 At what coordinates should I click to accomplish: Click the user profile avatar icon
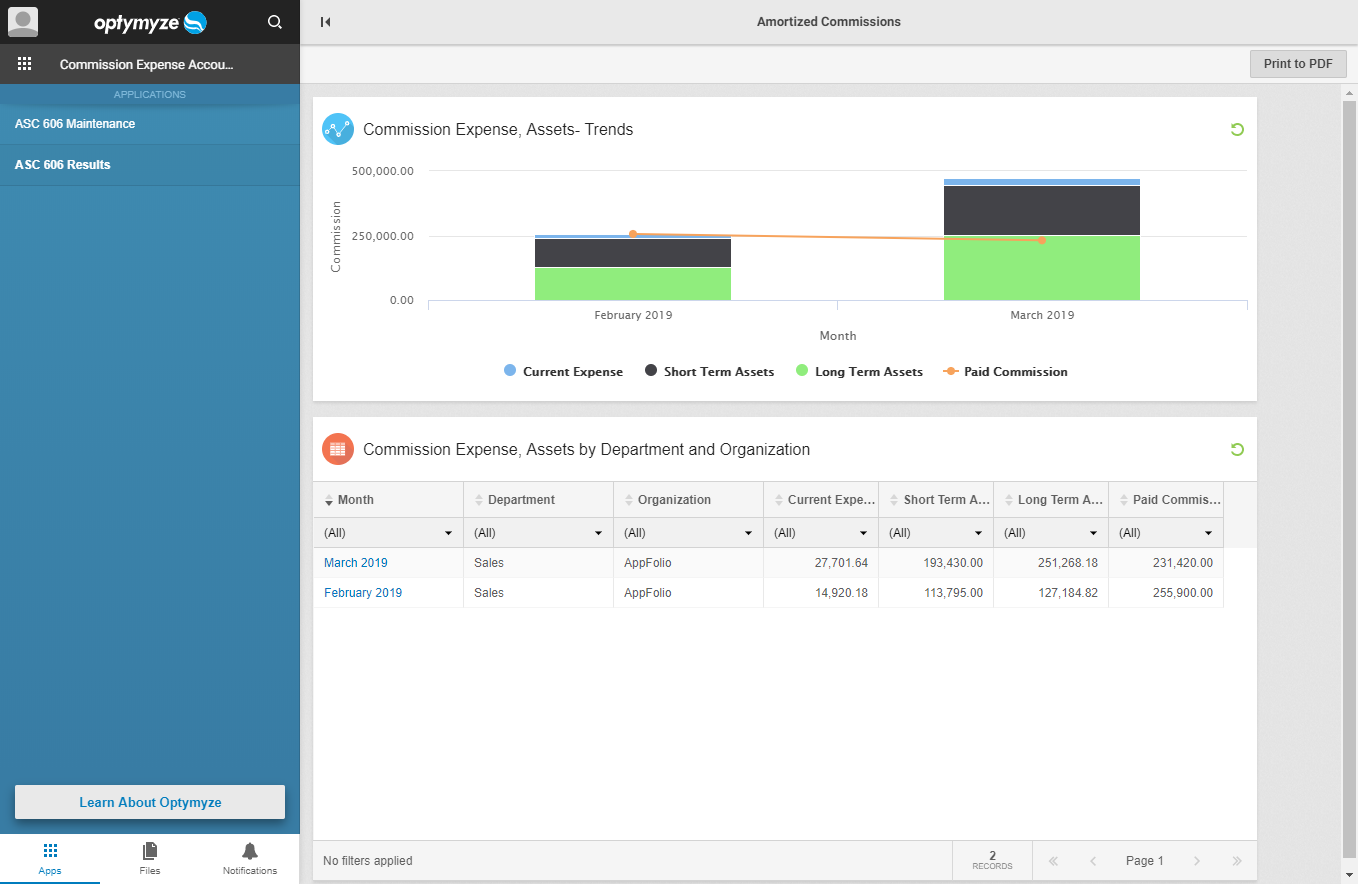click(22, 22)
